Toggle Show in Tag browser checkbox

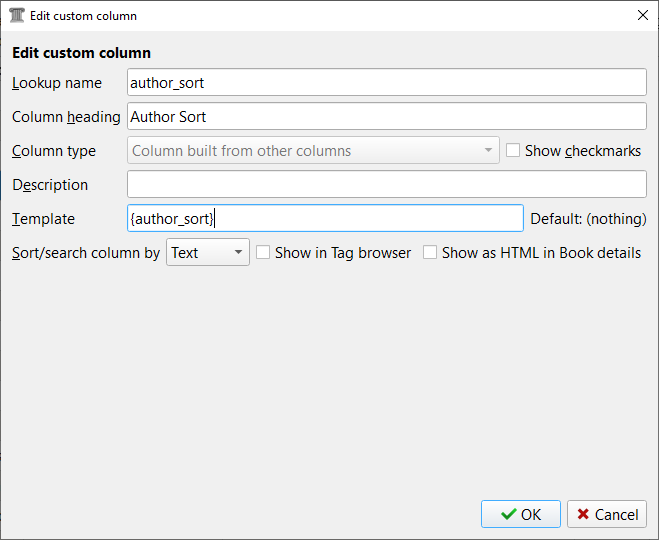click(x=264, y=253)
